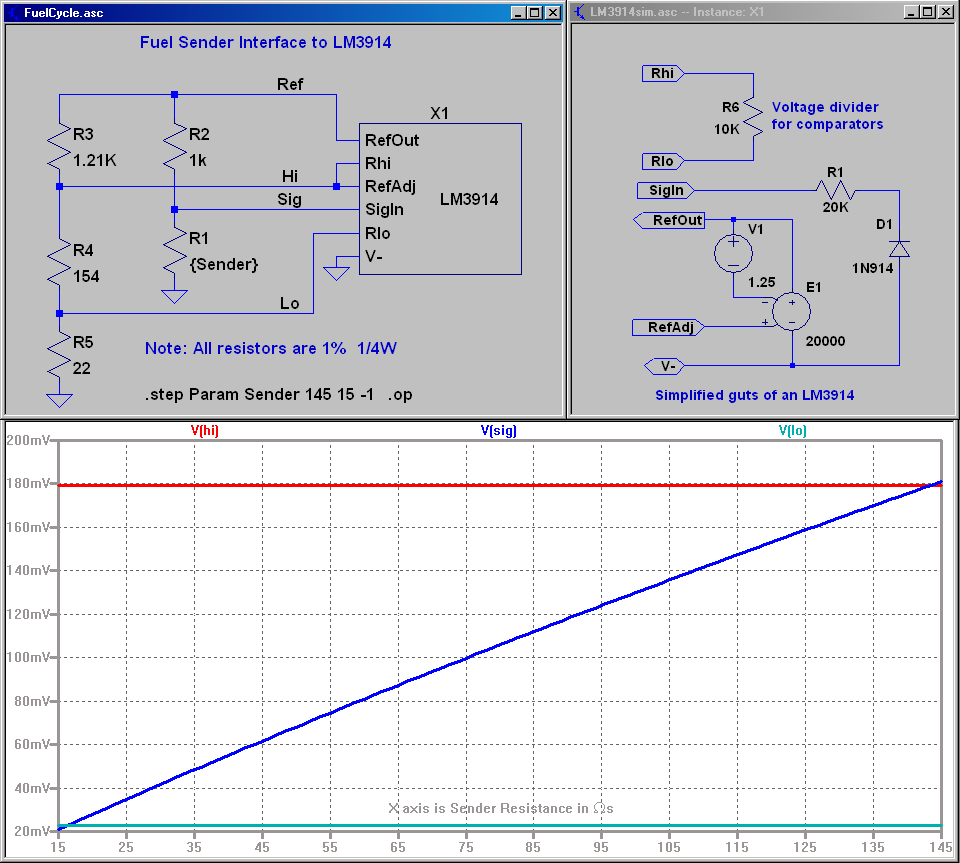Click the 'Voltage divider for comparators' comment

point(827,116)
